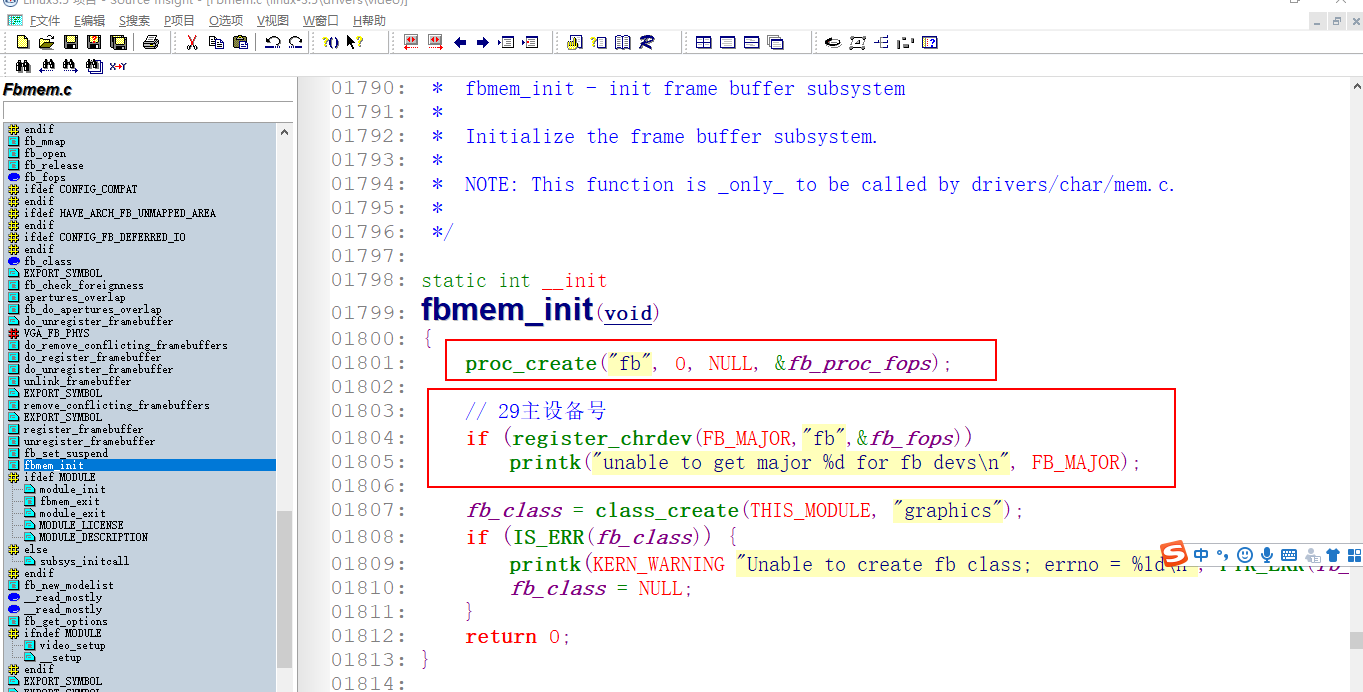Click fb_proc_fops in the proc_create line
1363x692 pixels.
tap(859, 363)
